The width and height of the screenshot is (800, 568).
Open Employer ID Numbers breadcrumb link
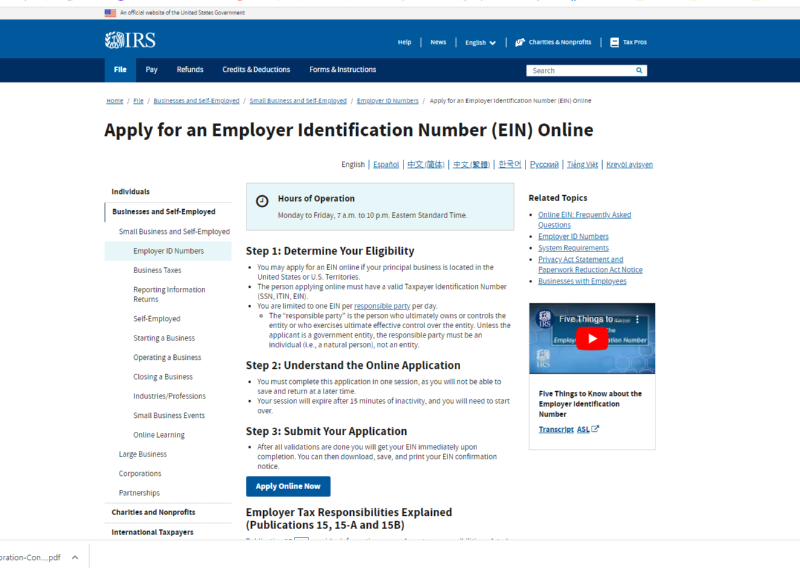[x=387, y=101]
